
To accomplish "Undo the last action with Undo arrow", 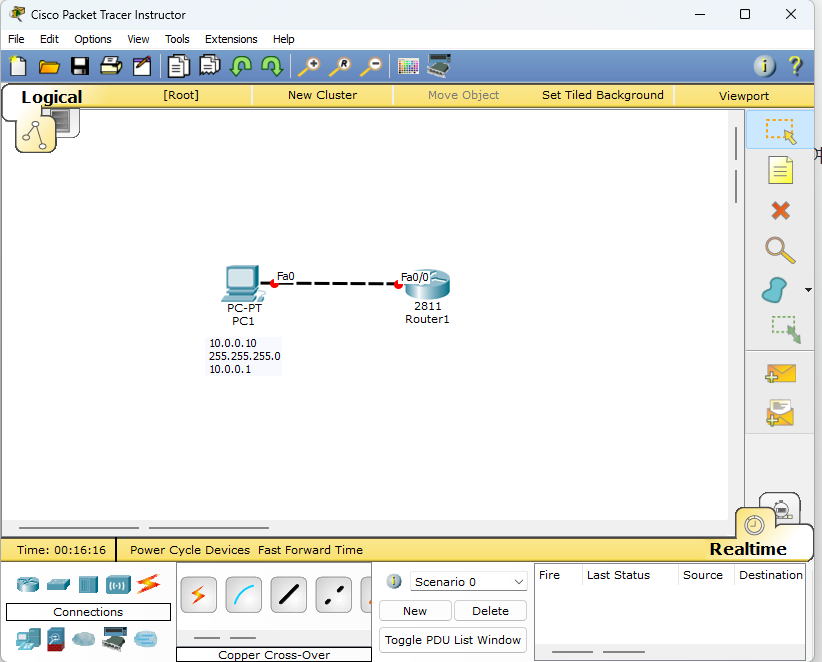I will pos(241,66).
